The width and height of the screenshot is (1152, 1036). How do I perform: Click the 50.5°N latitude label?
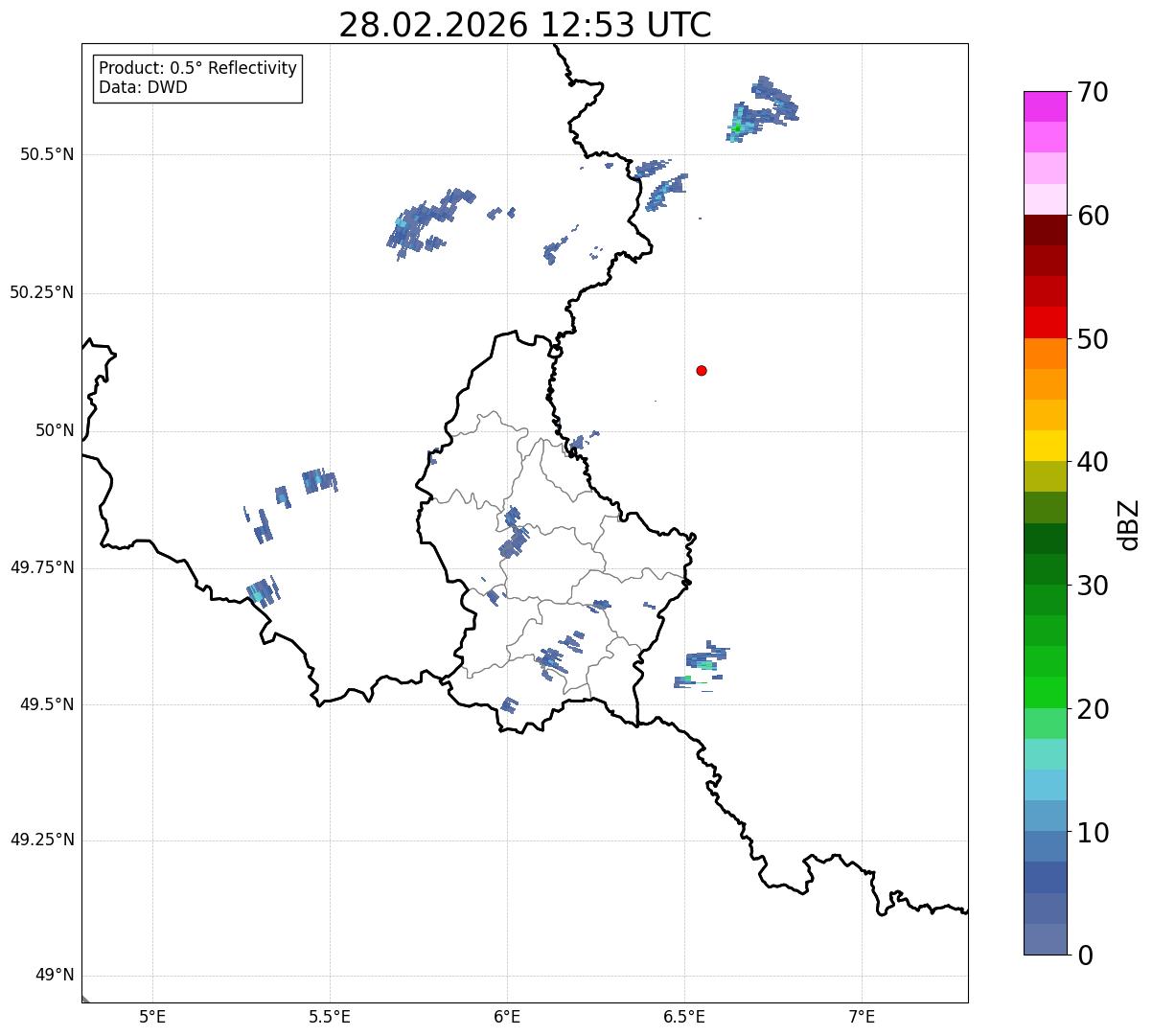(47, 154)
